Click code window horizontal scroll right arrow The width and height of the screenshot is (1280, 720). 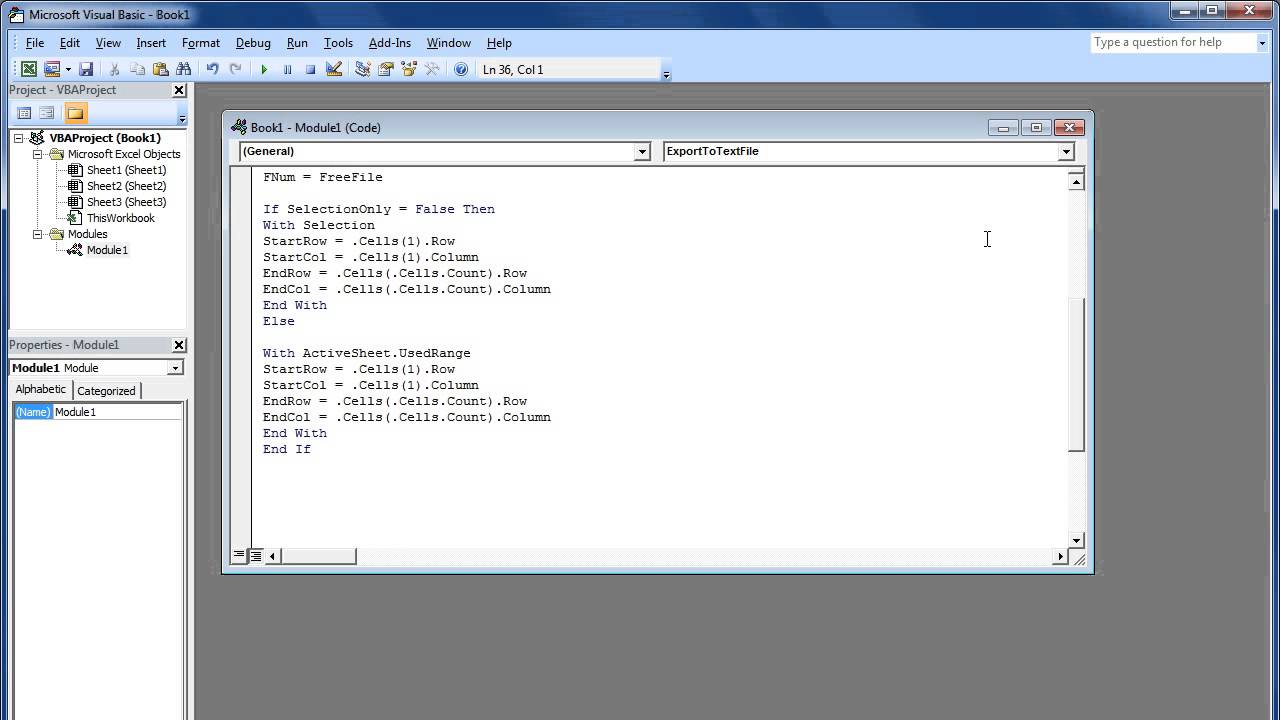click(x=1060, y=556)
